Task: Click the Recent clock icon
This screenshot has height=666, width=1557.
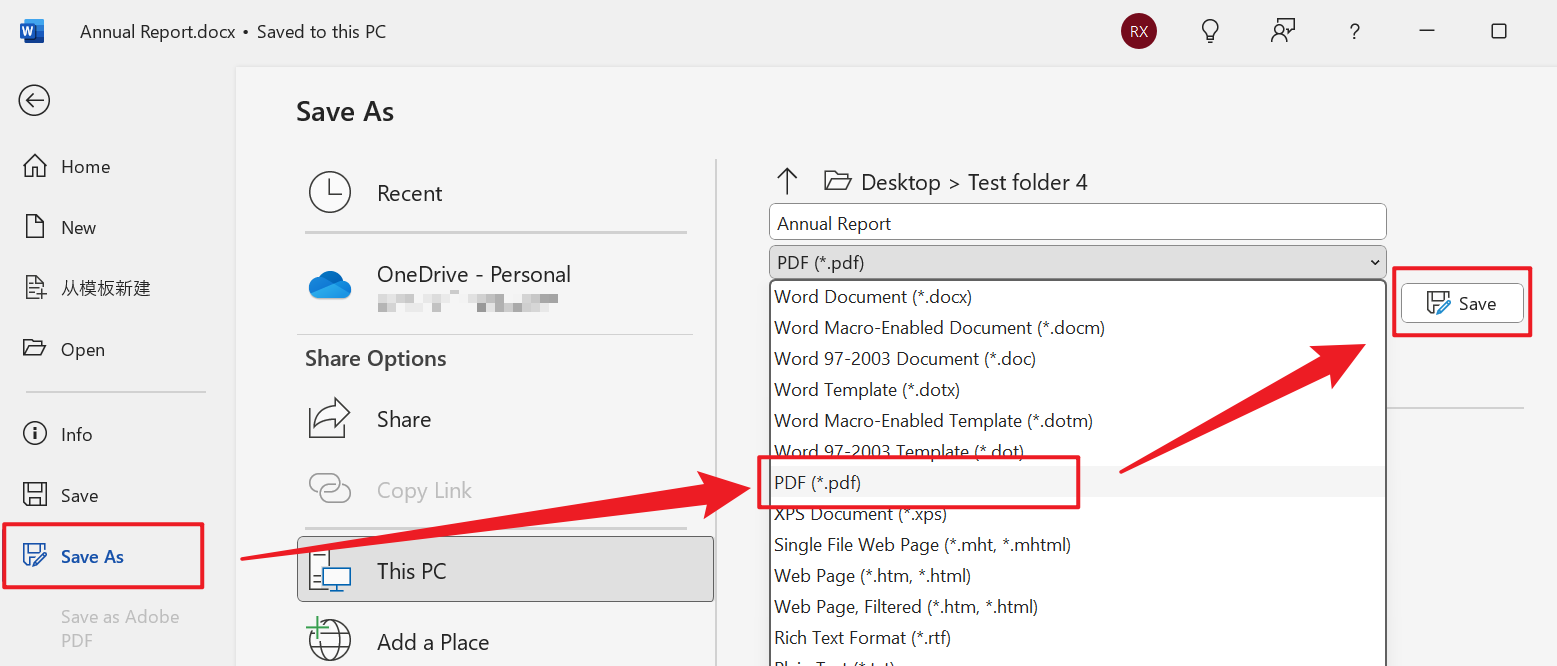Action: pyautogui.click(x=330, y=193)
